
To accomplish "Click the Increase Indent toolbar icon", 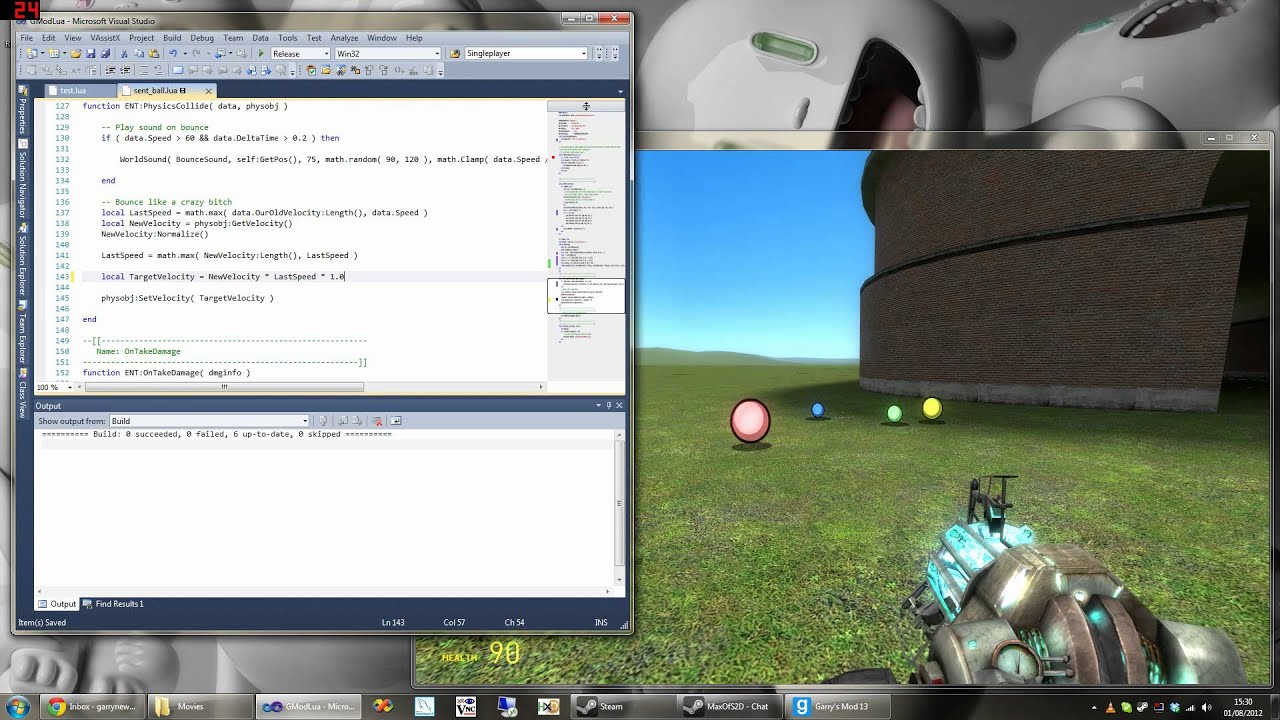I will (125, 70).
